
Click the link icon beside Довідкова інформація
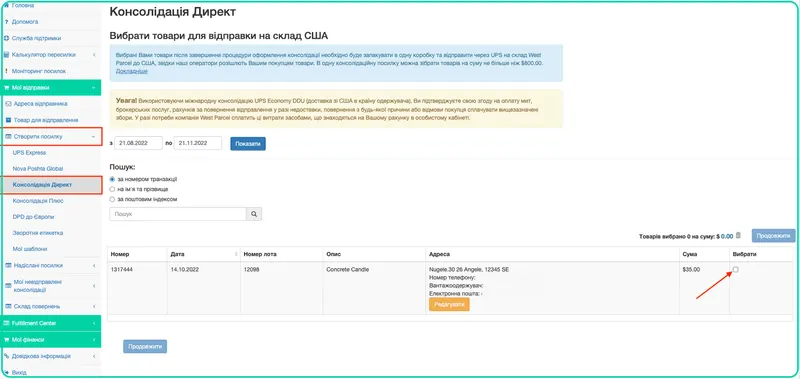tap(6, 356)
